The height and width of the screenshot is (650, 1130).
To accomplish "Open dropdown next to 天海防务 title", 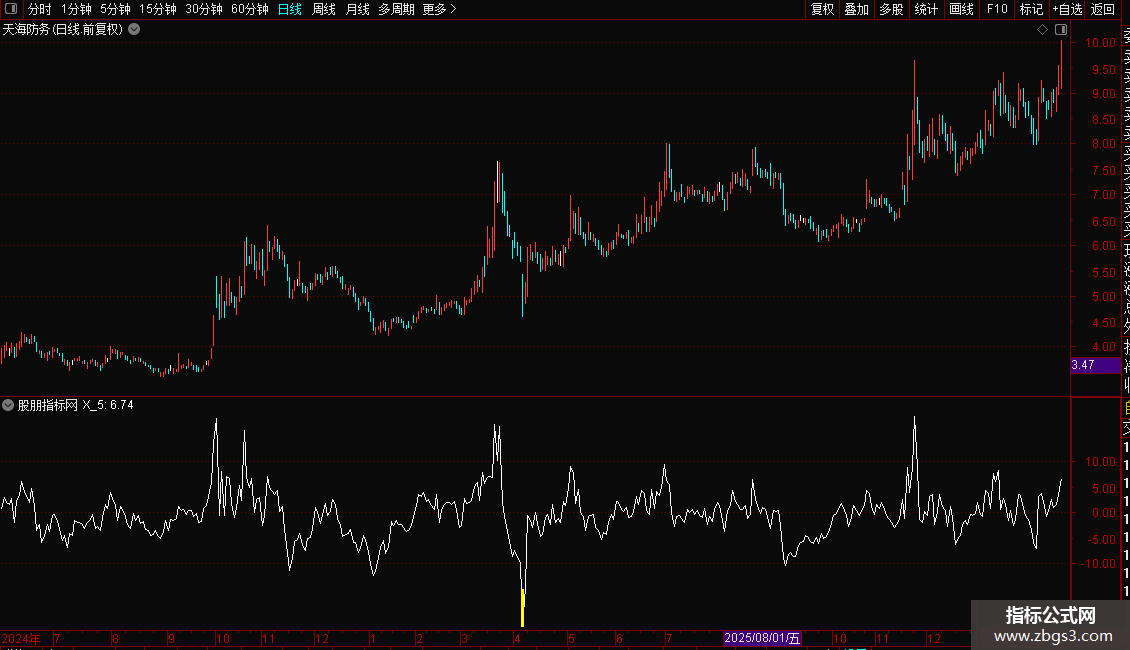I will [134, 30].
